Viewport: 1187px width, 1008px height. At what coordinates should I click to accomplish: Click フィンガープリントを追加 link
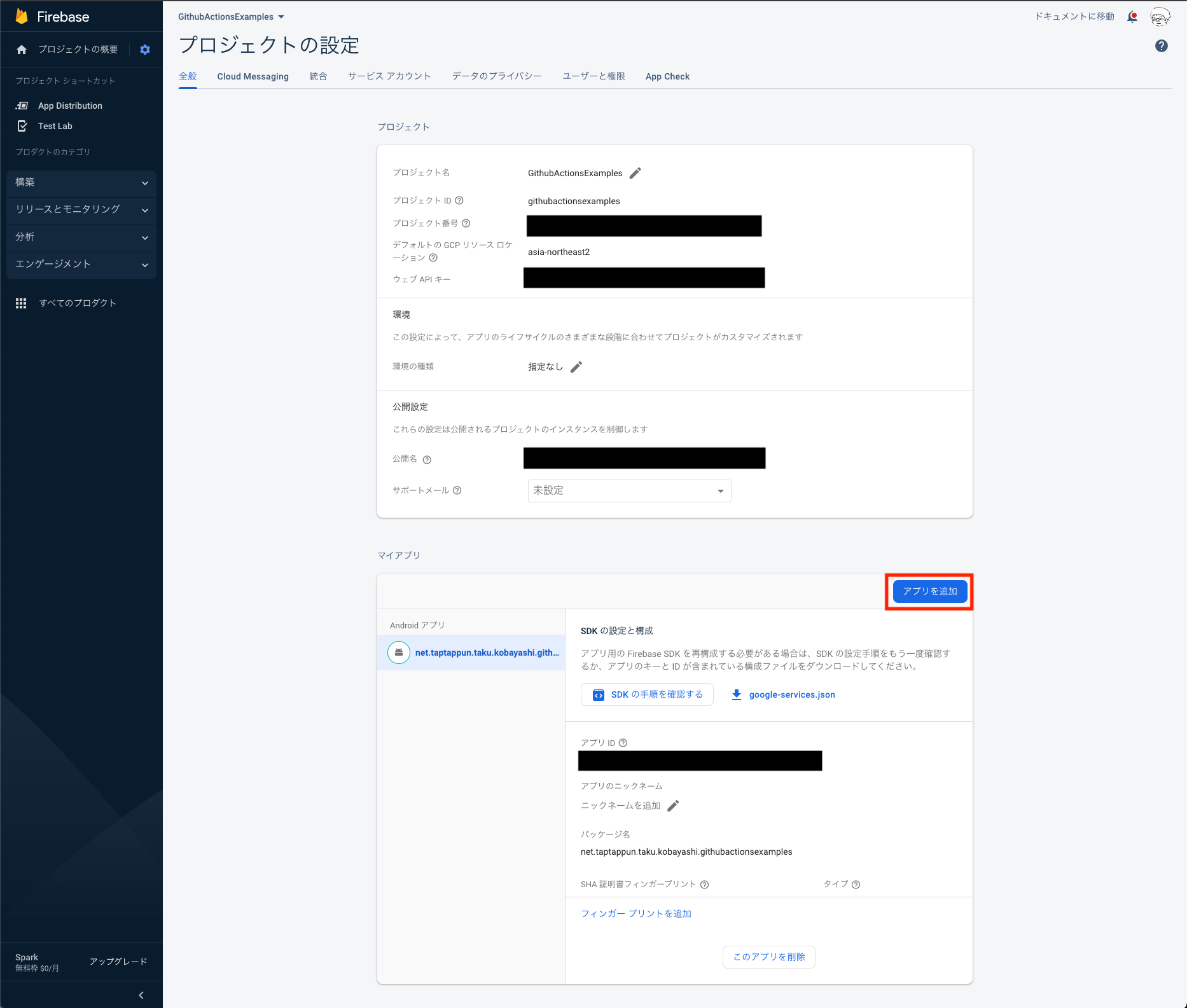click(635, 913)
